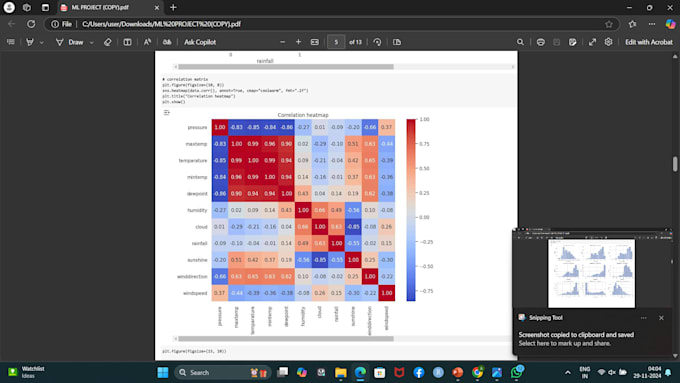The height and width of the screenshot is (383, 680).
Task: Open WhatsApp from taskbar
Action: [x=517, y=372]
